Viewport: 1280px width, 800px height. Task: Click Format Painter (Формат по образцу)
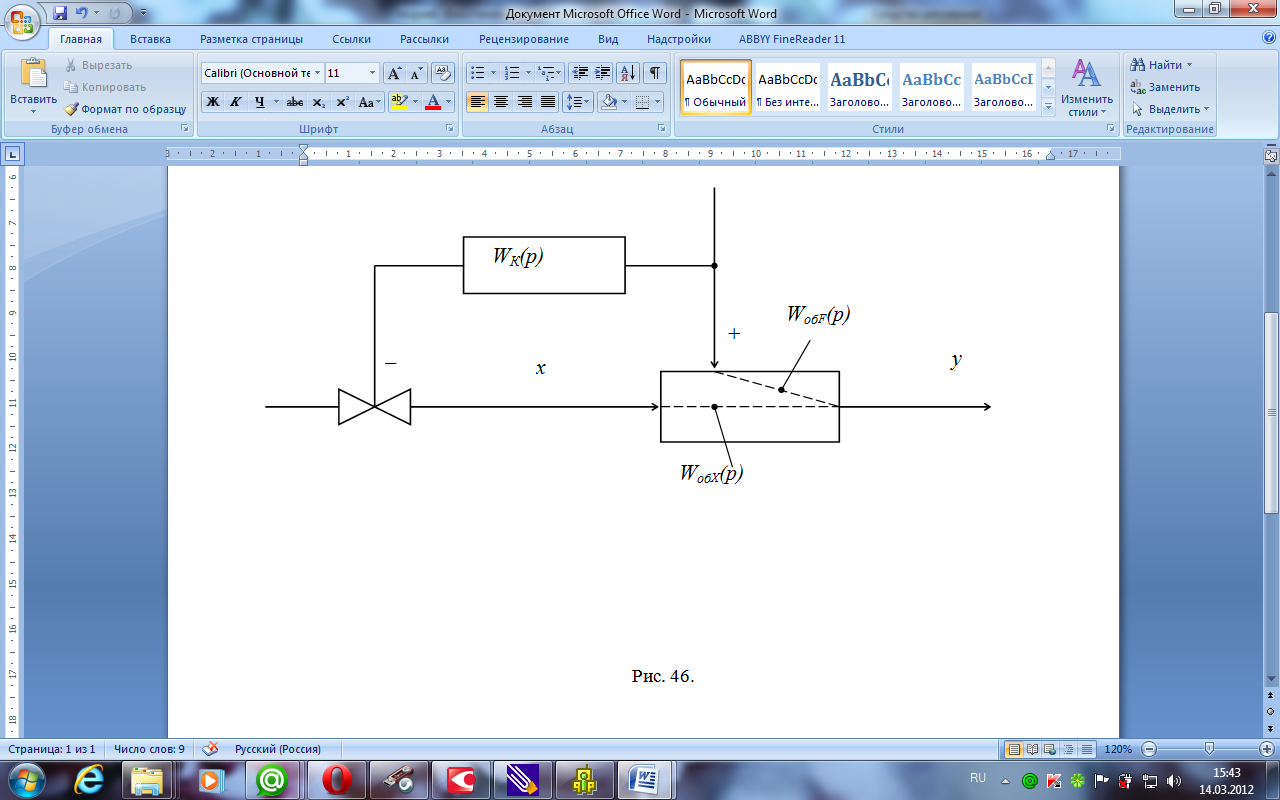click(125, 109)
